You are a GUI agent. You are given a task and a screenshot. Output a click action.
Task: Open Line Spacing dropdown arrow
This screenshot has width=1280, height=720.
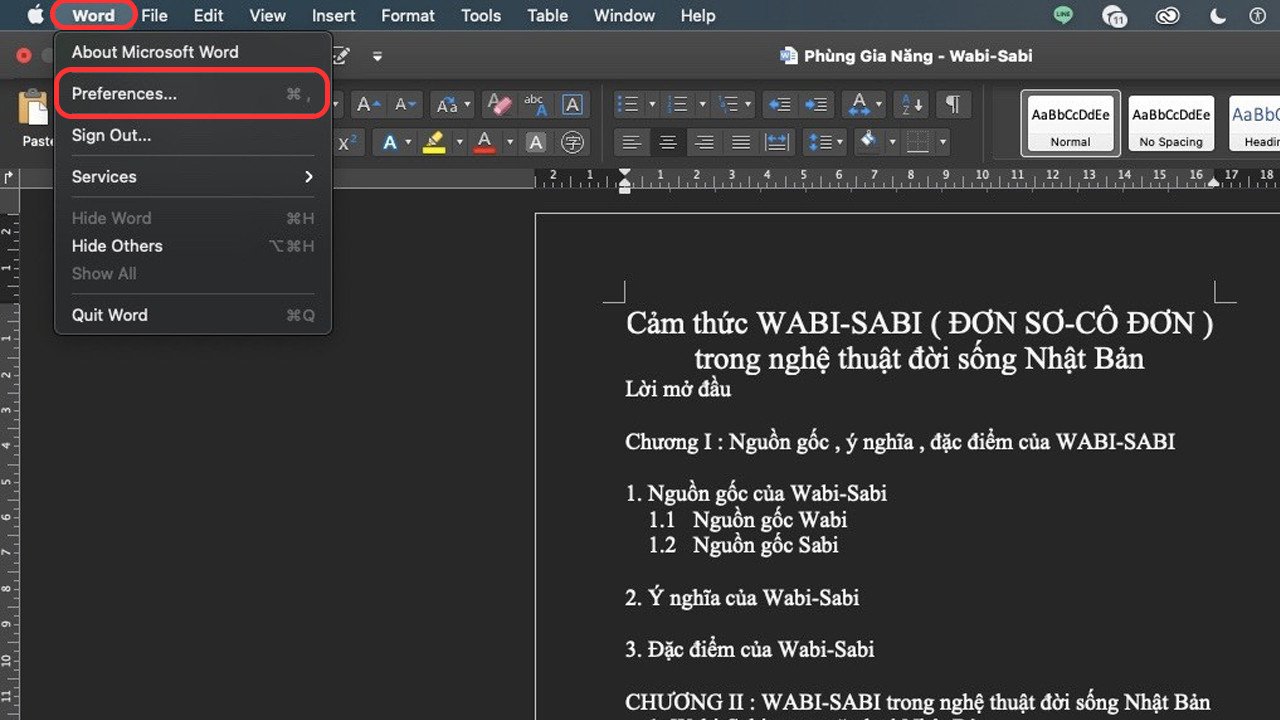point(840,143)
